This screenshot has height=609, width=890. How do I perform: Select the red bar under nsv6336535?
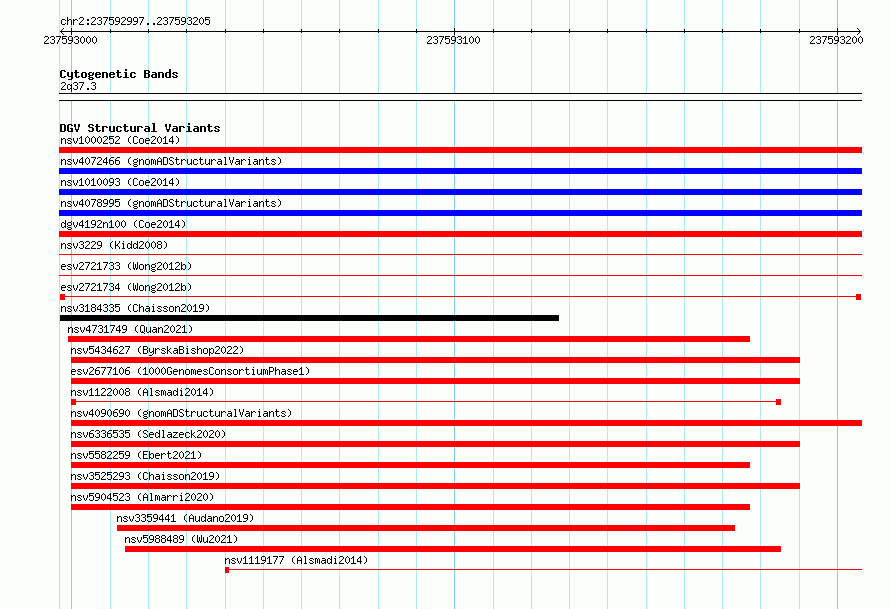click(435, 444)
